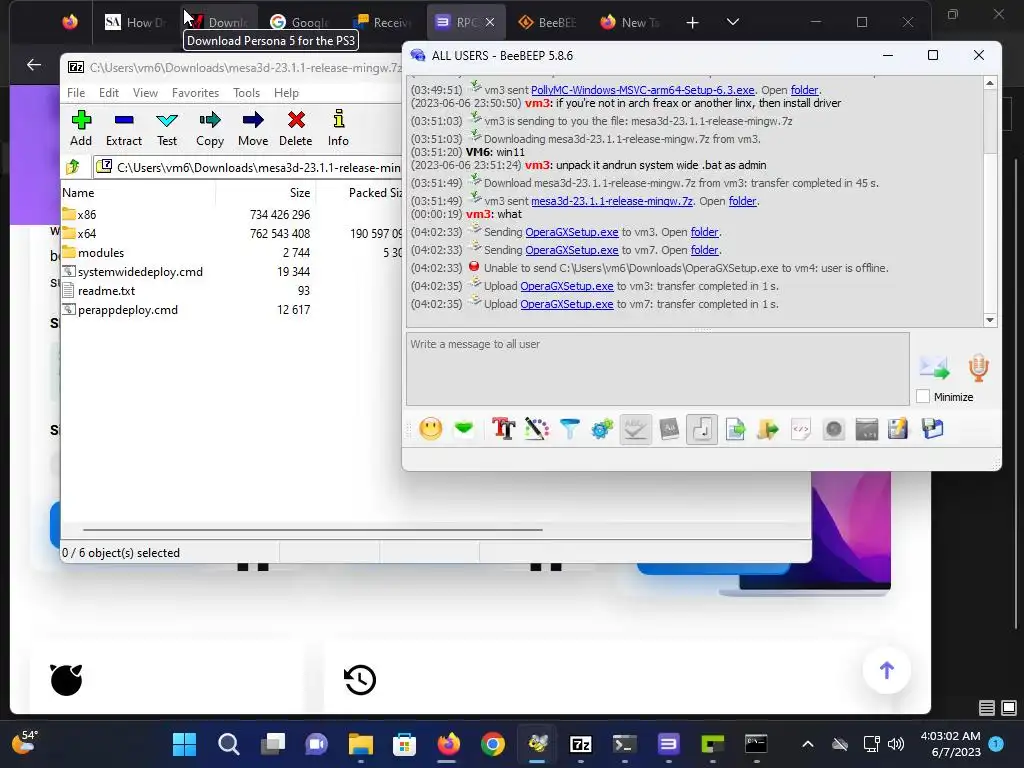The image size is (1024, 768).
Task: Click the gray round button icon in BeeBEEP
Action: [834, 429]
